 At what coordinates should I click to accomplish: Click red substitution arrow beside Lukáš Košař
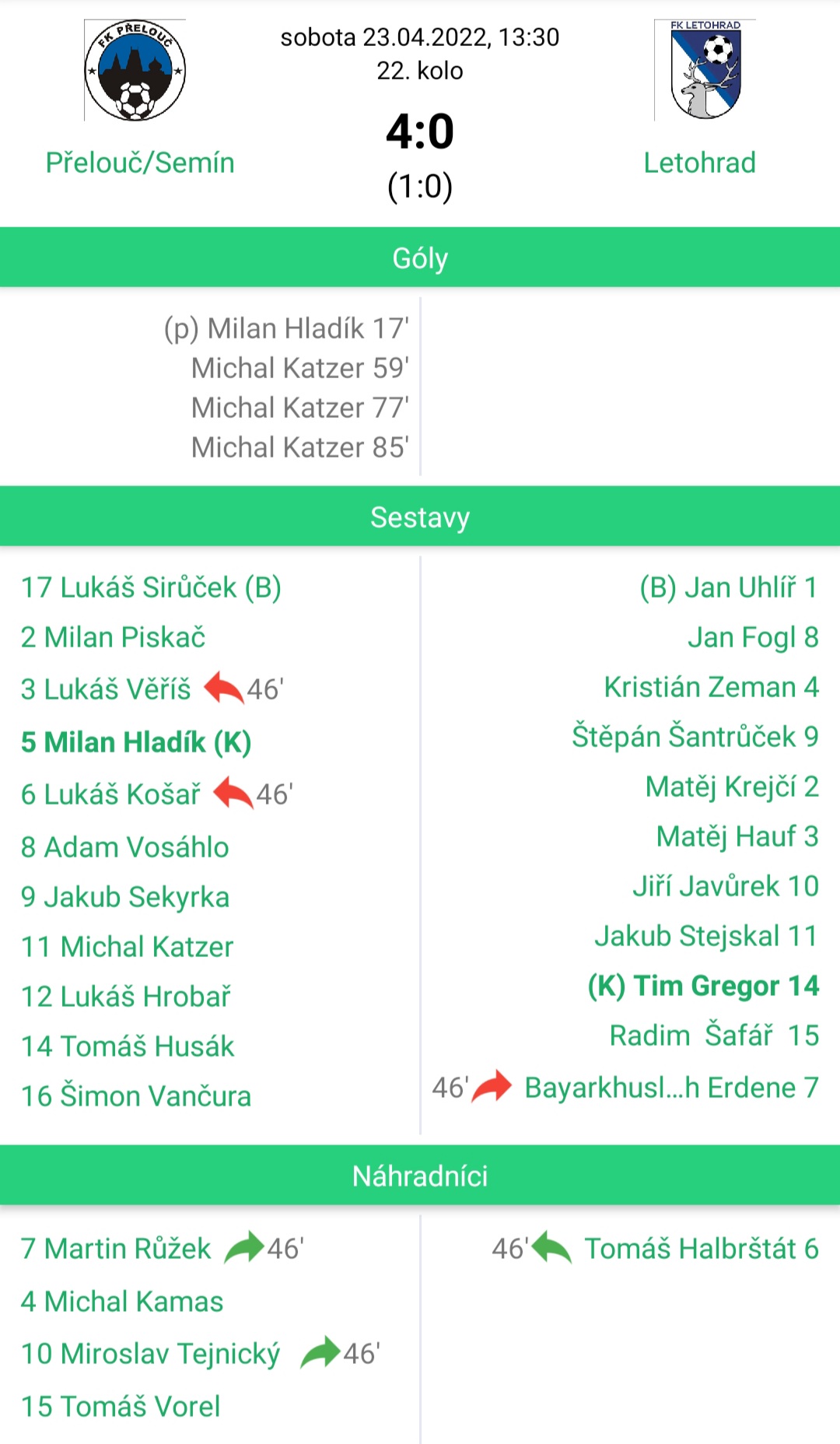point(233,794)
